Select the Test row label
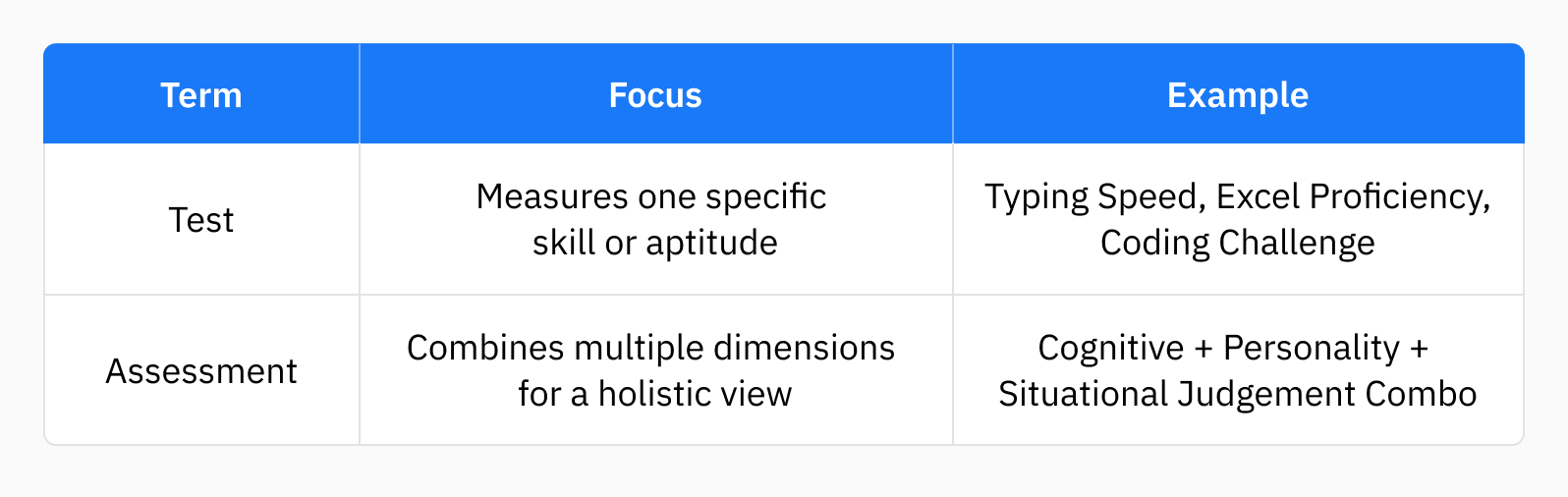Image resolution: width=1568 pixels, height=497 pixels. (x=201, y=220)
